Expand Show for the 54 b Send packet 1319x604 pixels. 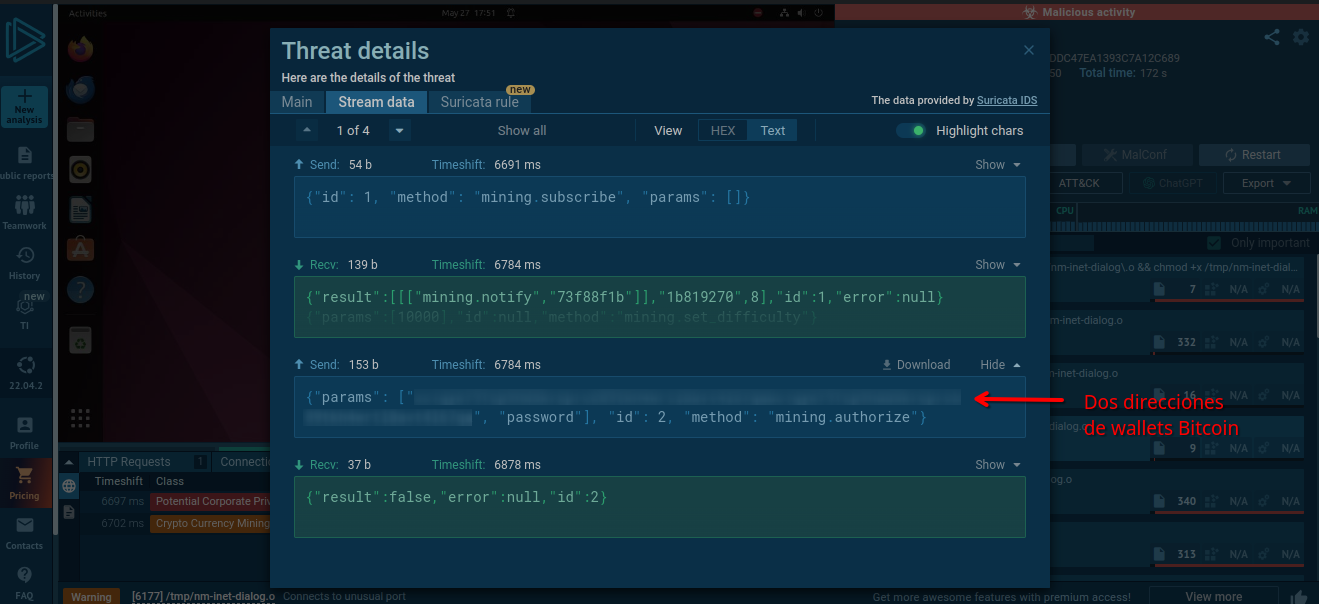[998, 165]
